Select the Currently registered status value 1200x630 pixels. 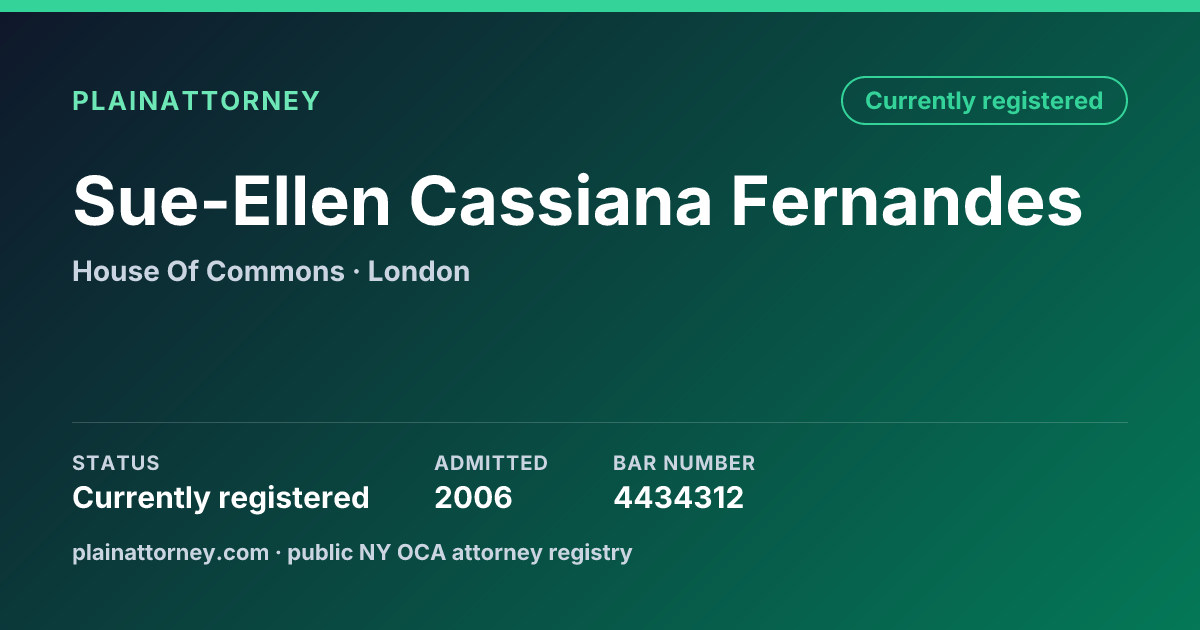tap(221, 497)
